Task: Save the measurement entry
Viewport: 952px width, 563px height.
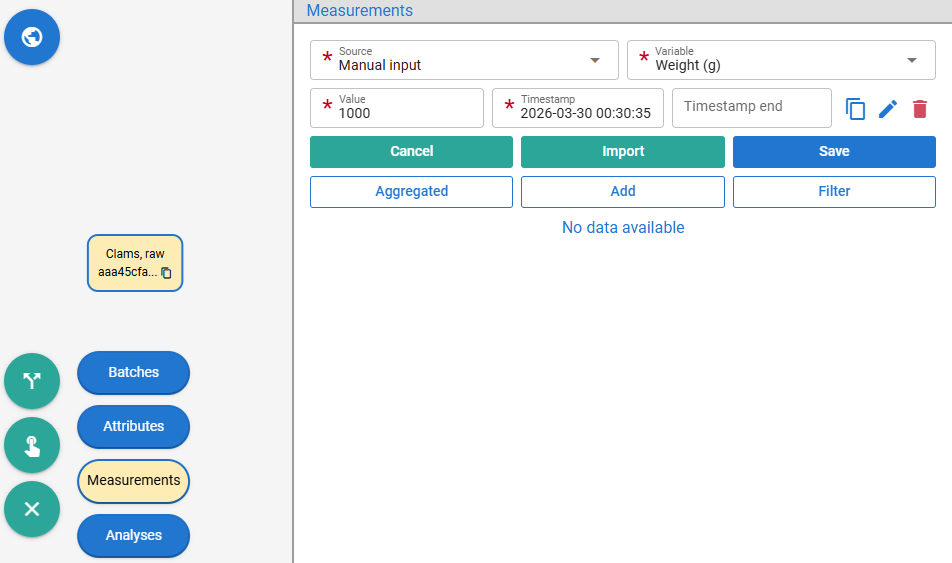Action: [834, 151]
